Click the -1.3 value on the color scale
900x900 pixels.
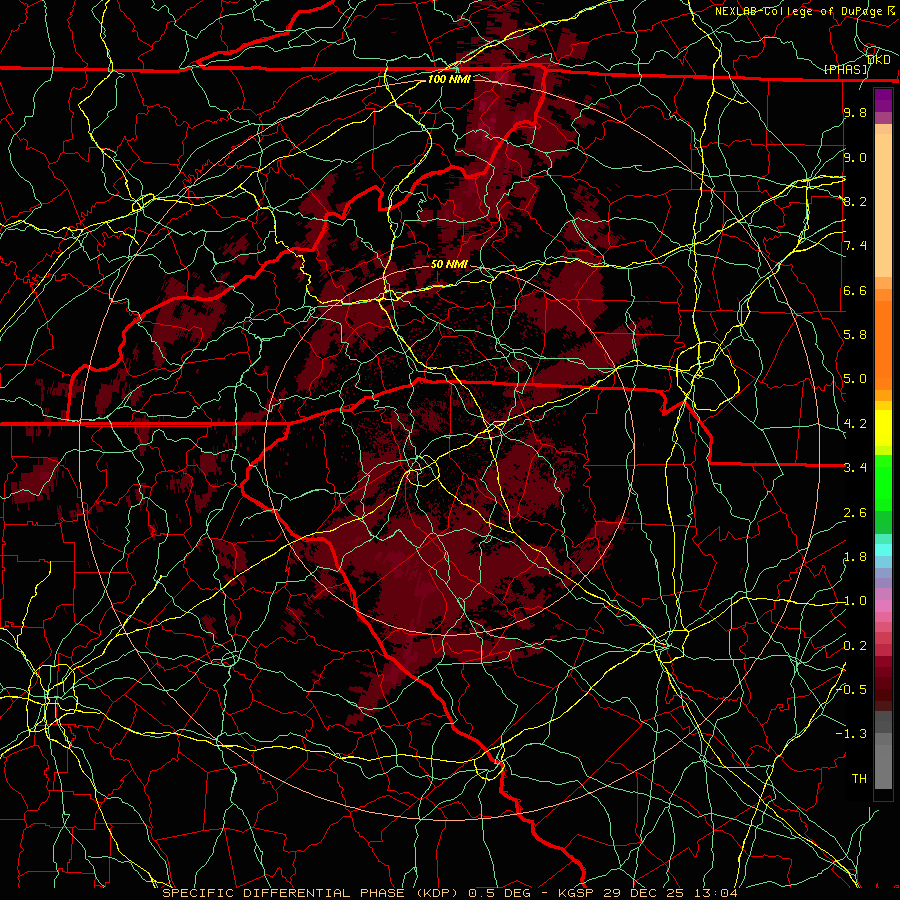coord(852,734)
